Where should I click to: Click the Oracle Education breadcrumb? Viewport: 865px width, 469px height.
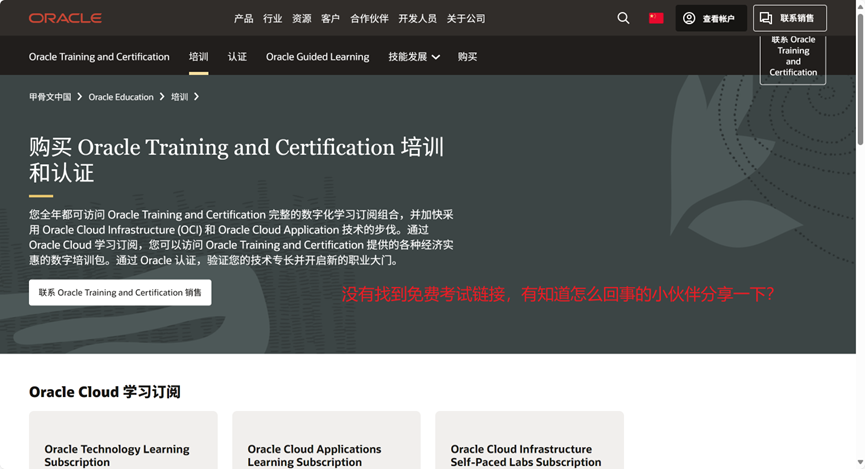121,97
